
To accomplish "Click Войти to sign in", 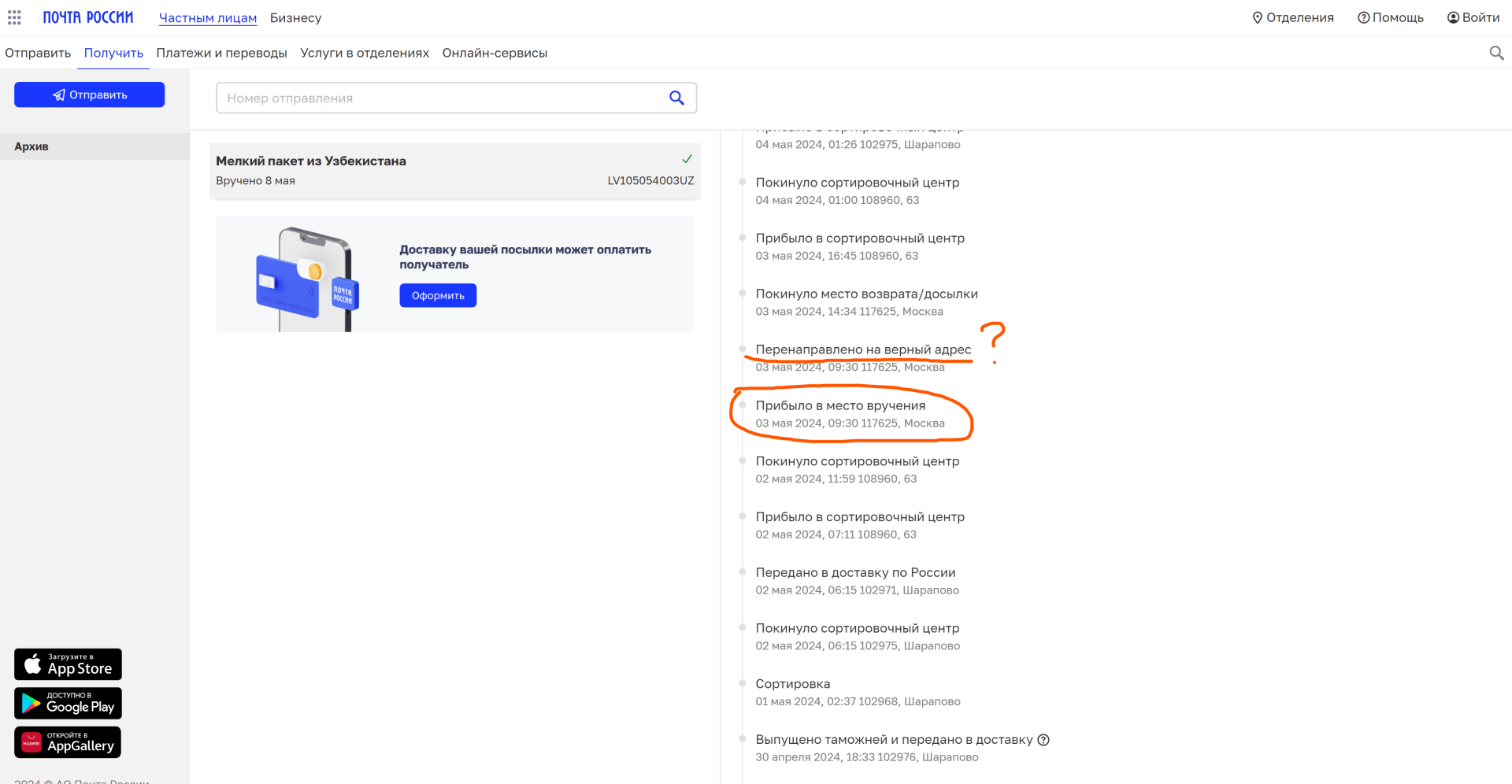I will pyautogui.click(x=1473, y=17).
